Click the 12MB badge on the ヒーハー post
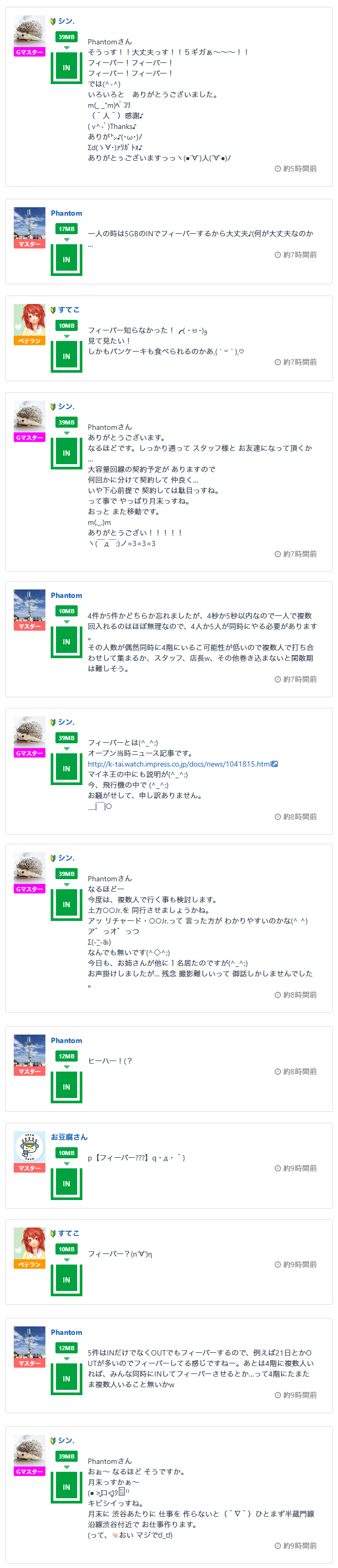This screenshot has width=338, height=1568. (x=66, y=1056)
